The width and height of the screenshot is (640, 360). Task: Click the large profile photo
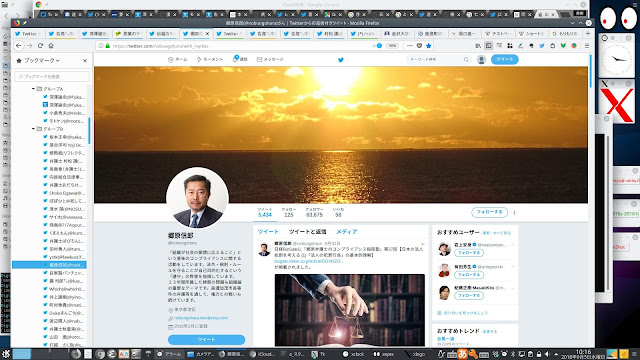click(x=197, y=198)
